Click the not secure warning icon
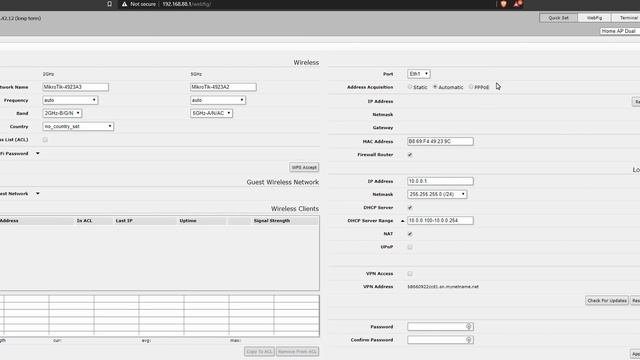This screenshot has width=640, height=360. 124,4
